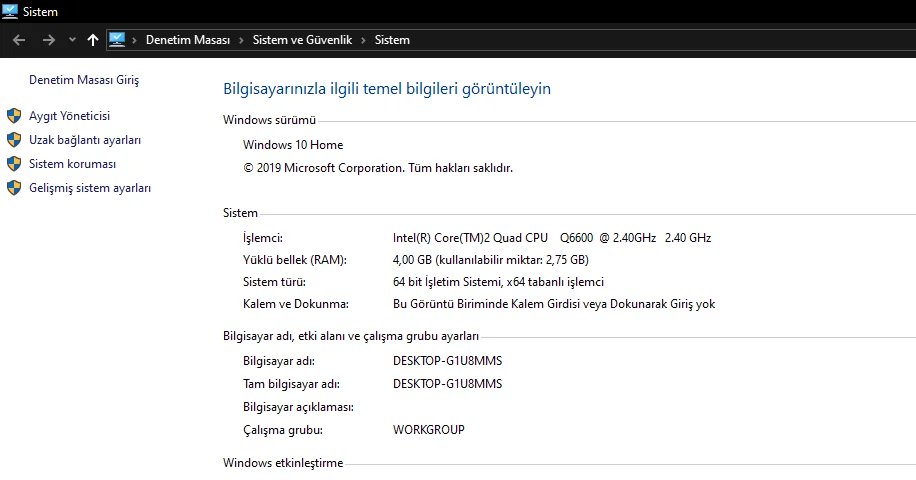Select the WORKGROUP value
The height and width of the screenshot is (480, 916).
[x=429, y=430]
